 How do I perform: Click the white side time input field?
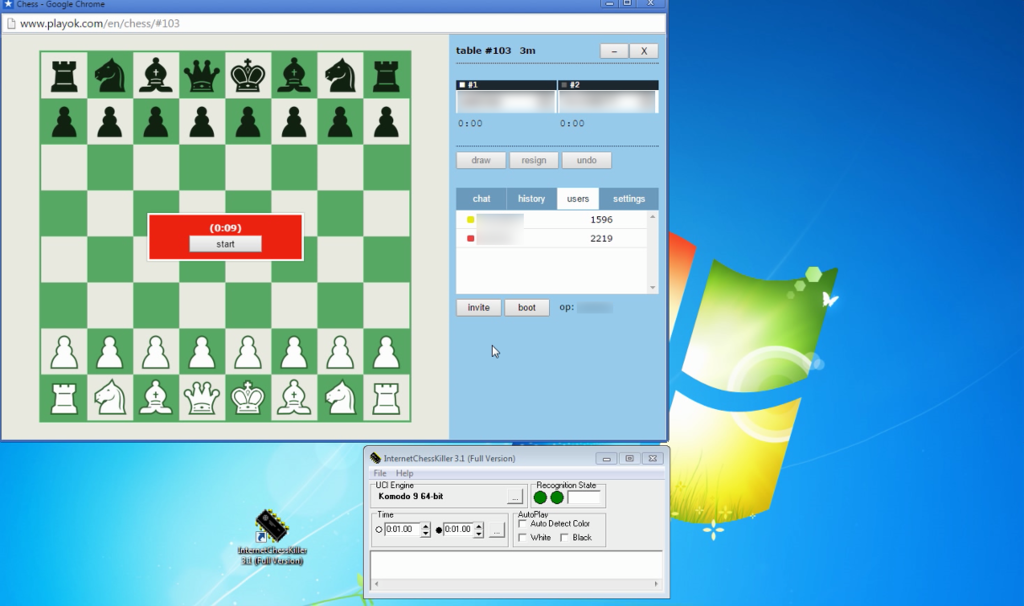[x=402, y=530]
